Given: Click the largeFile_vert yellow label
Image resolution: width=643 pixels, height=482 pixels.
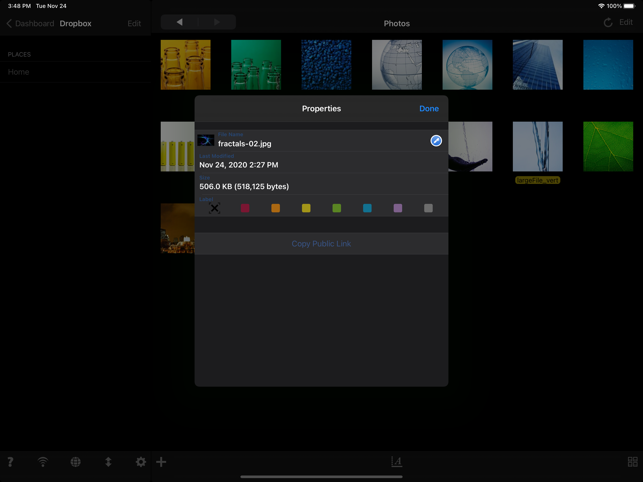Looking at the screenshot, I should click(538, 180).
